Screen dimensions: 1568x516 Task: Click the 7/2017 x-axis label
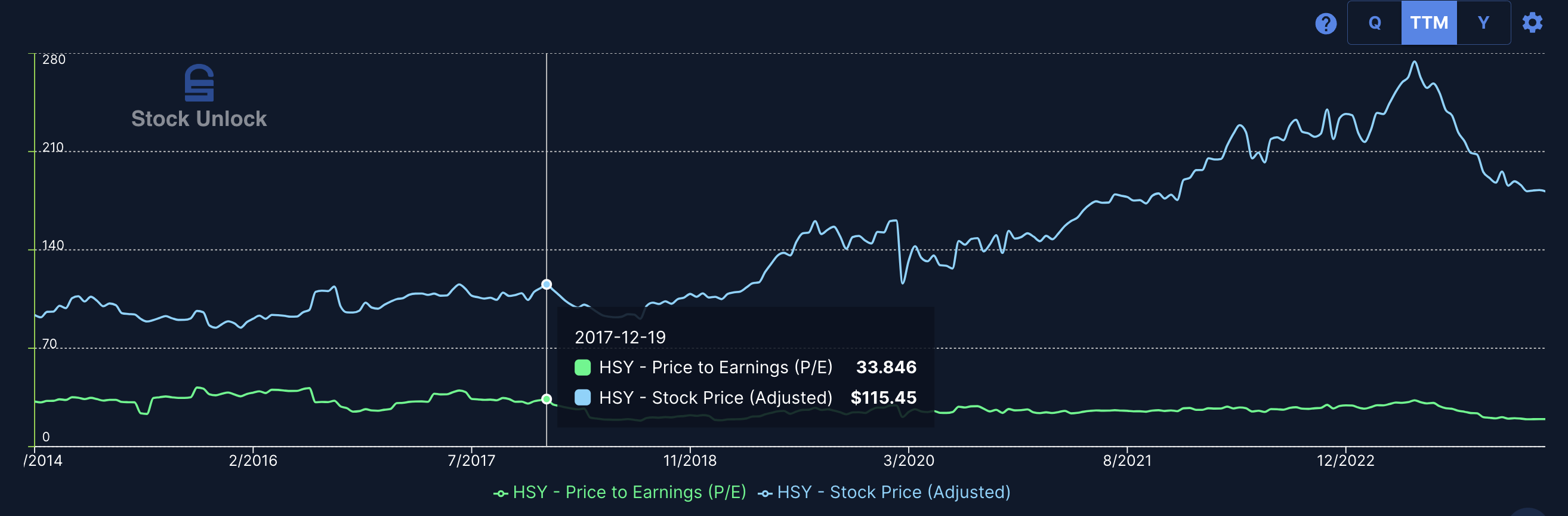[471, 460]
